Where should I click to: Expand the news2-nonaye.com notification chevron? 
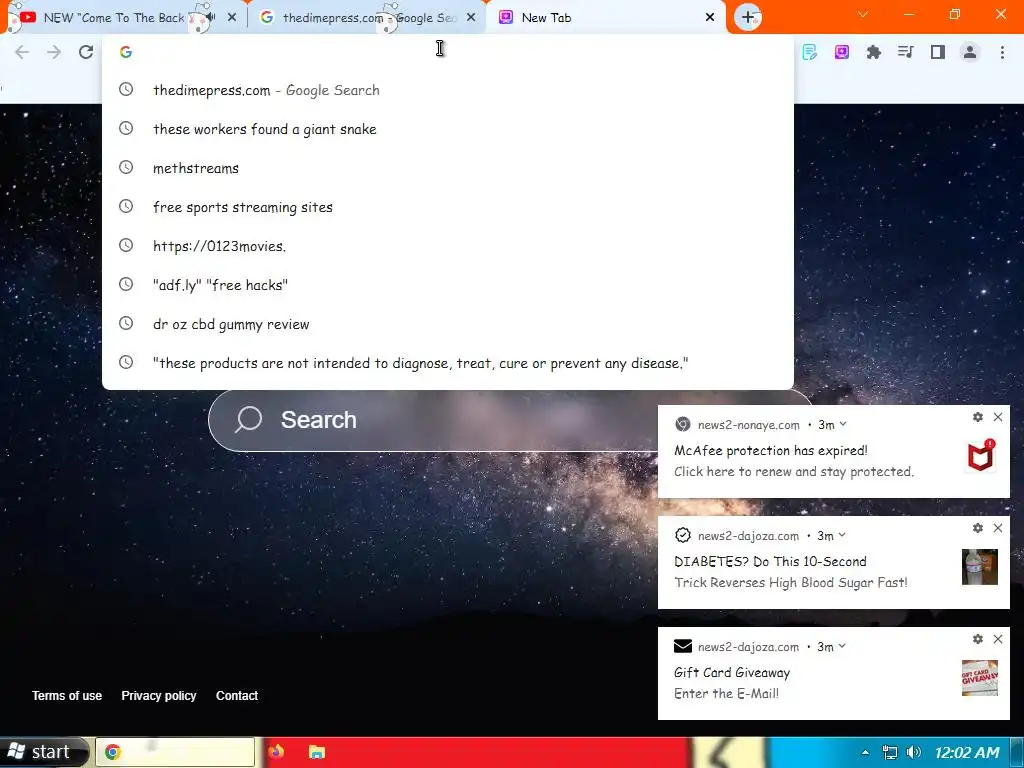tap(843, 424)
